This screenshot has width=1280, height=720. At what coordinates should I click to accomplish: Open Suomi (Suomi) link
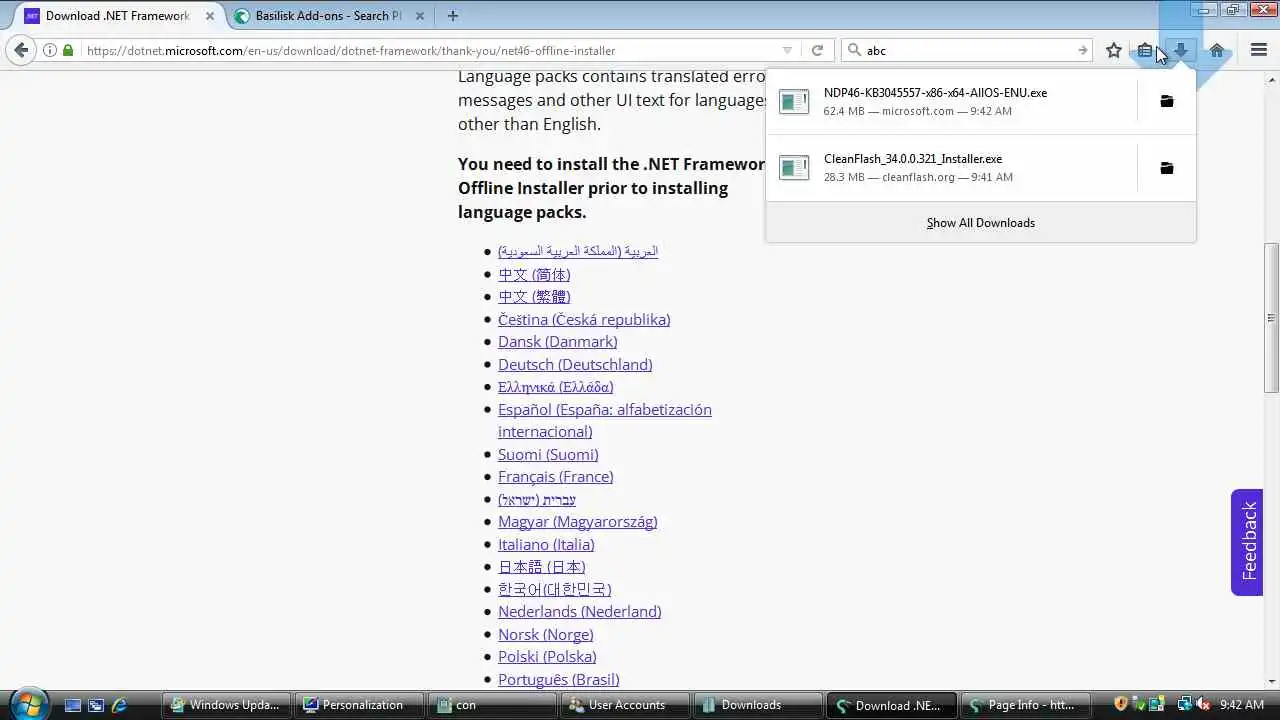(548, 454)
